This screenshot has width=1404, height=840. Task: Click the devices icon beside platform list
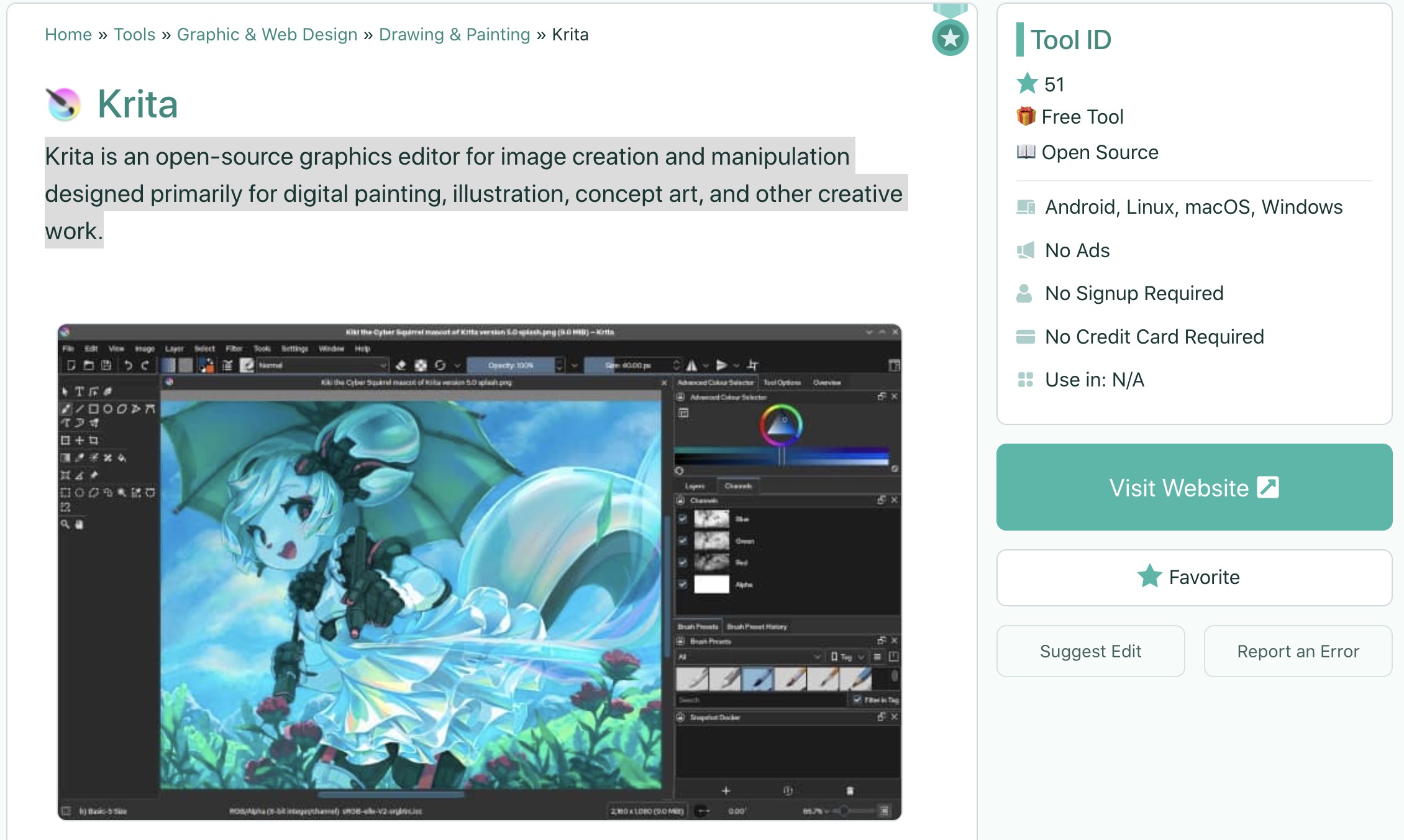pos(1026,207)
